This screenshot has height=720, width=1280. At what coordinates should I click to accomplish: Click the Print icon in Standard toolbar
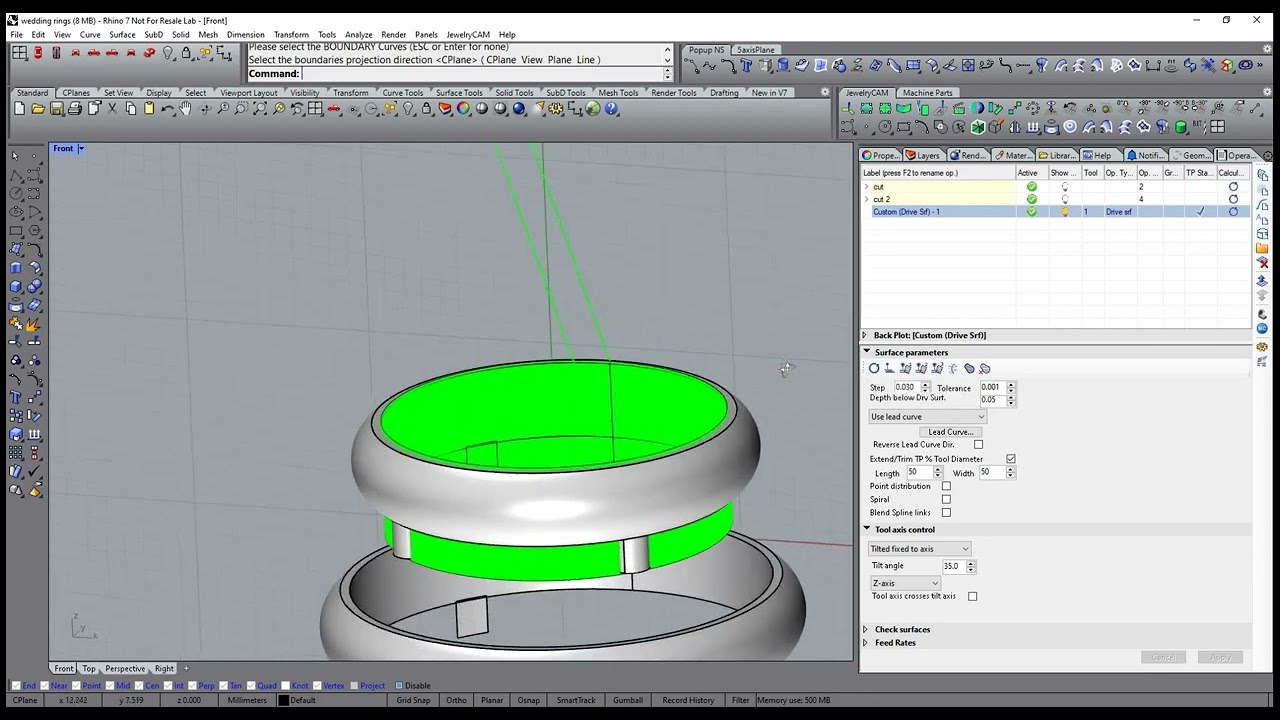[75, 109]
